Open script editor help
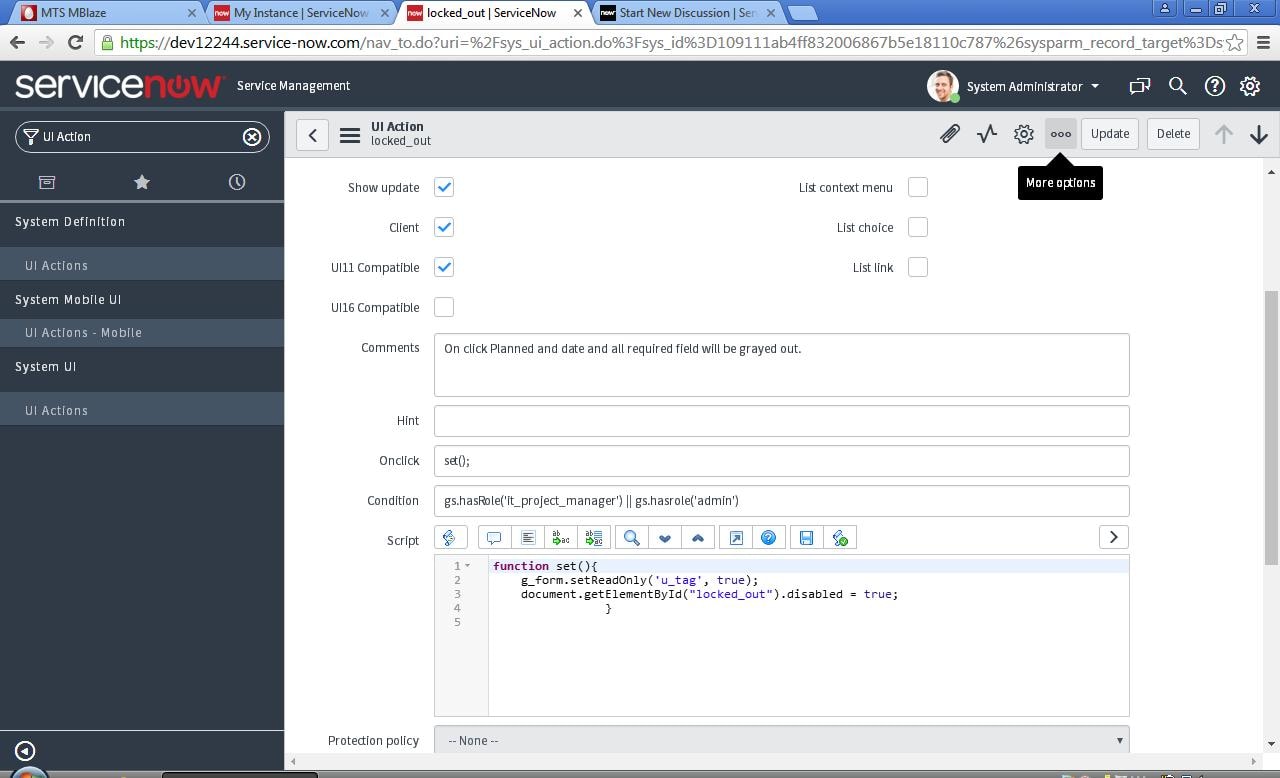1280x778 pixels. click(x=769, y=538)
